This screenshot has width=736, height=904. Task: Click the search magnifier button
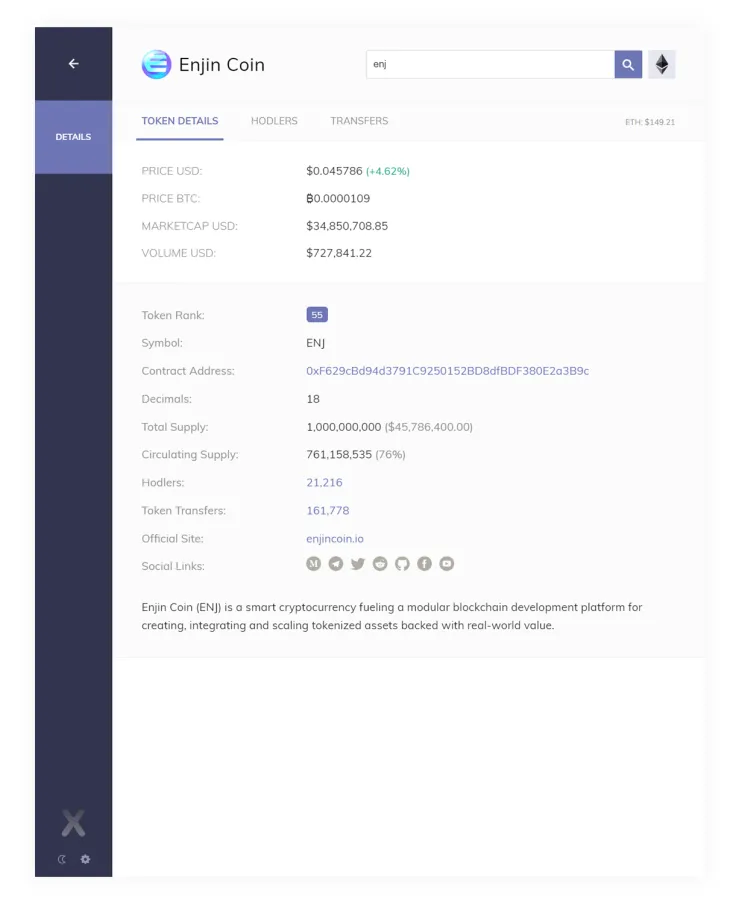pyautogui.click(x=628, y=65)
